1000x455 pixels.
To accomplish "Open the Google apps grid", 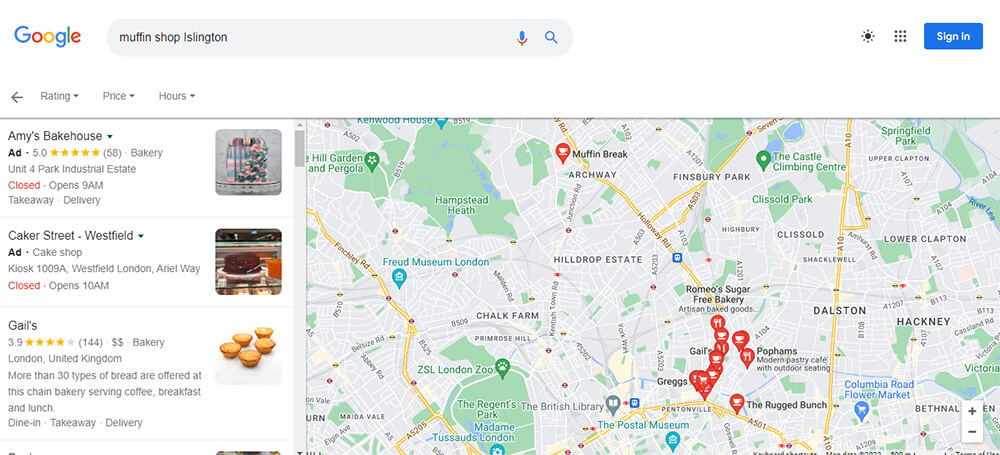I will tap(900, 36).
